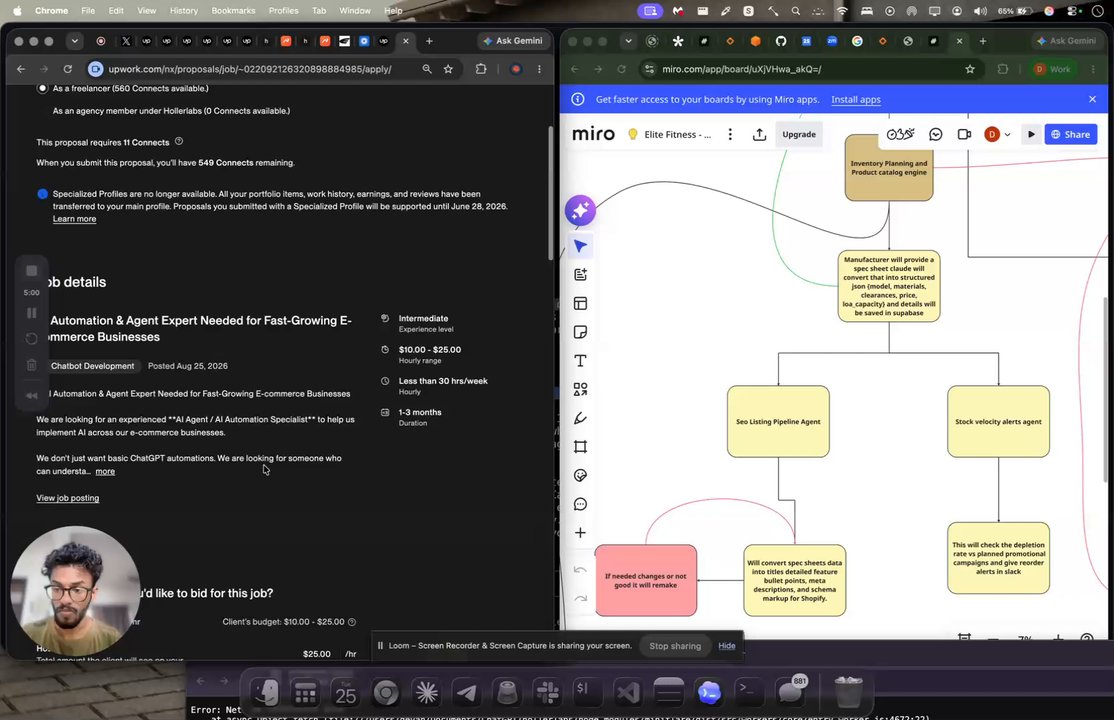1114x720 pixels.
Task: Click the export board upload icon
Action: point(759,134)
